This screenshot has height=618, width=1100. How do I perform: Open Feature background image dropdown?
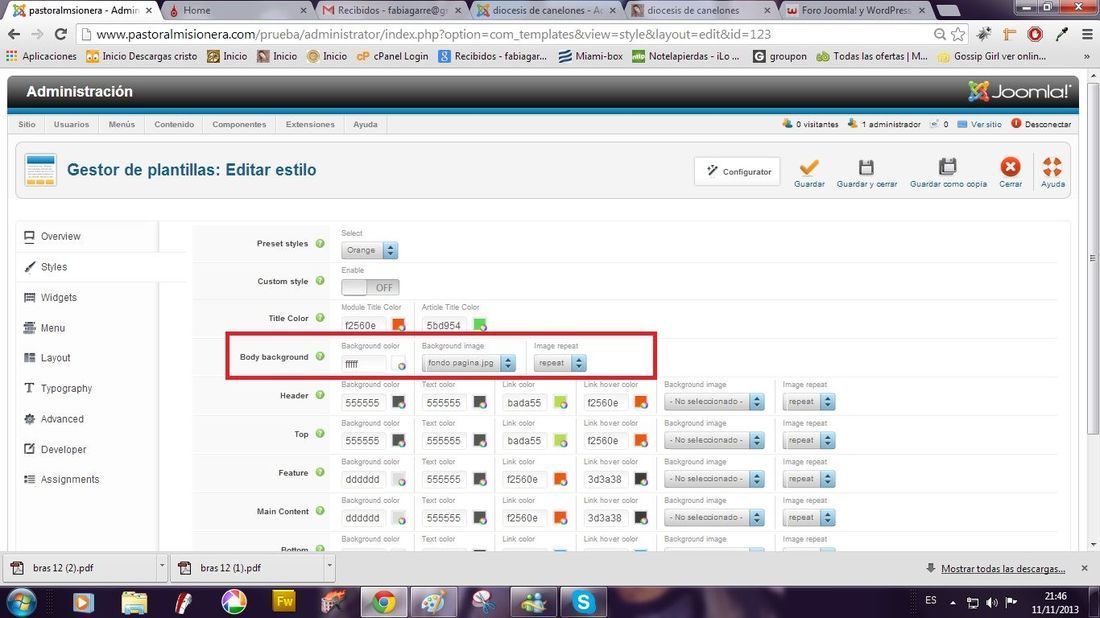click(713, 479)
